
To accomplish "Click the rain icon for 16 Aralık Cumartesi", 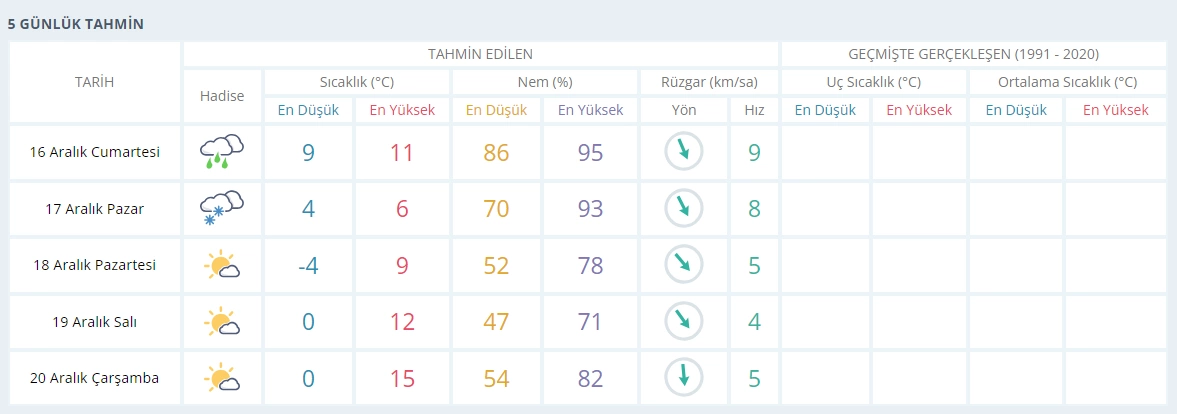I will 222,152.
